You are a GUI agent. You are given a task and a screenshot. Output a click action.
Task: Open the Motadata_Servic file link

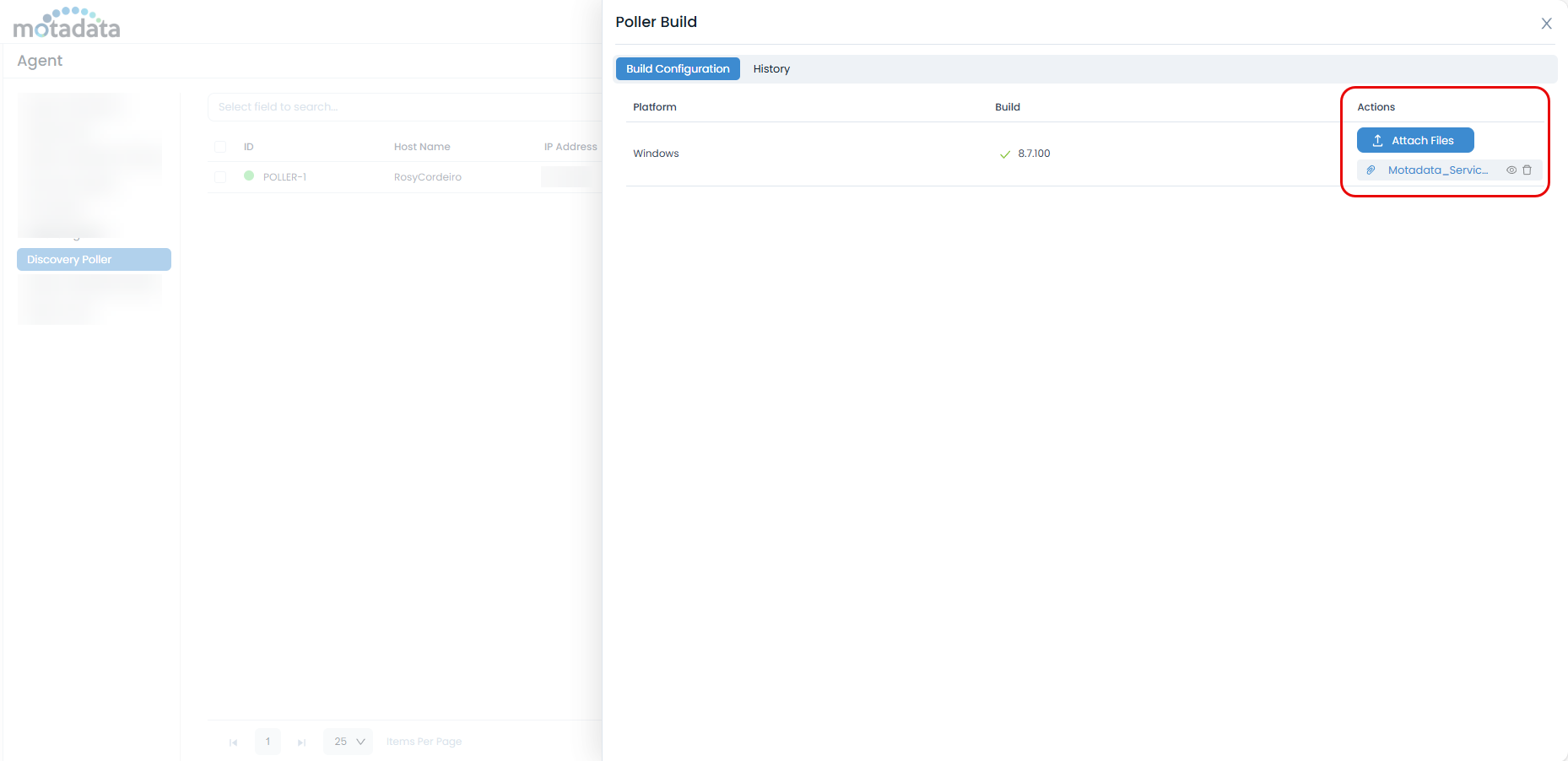(1437, 170)
